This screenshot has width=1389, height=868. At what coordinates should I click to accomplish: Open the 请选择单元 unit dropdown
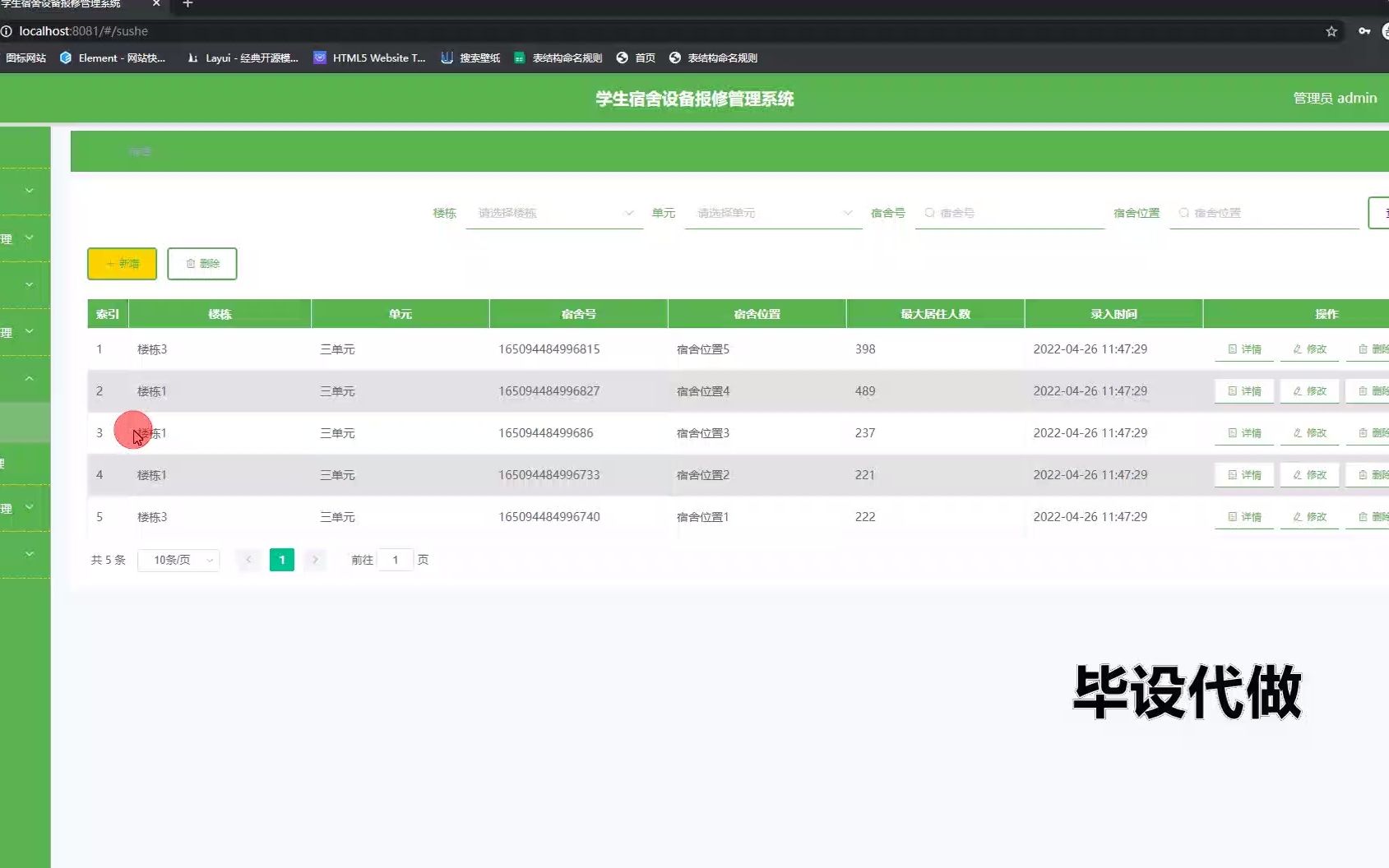(772, 212)
